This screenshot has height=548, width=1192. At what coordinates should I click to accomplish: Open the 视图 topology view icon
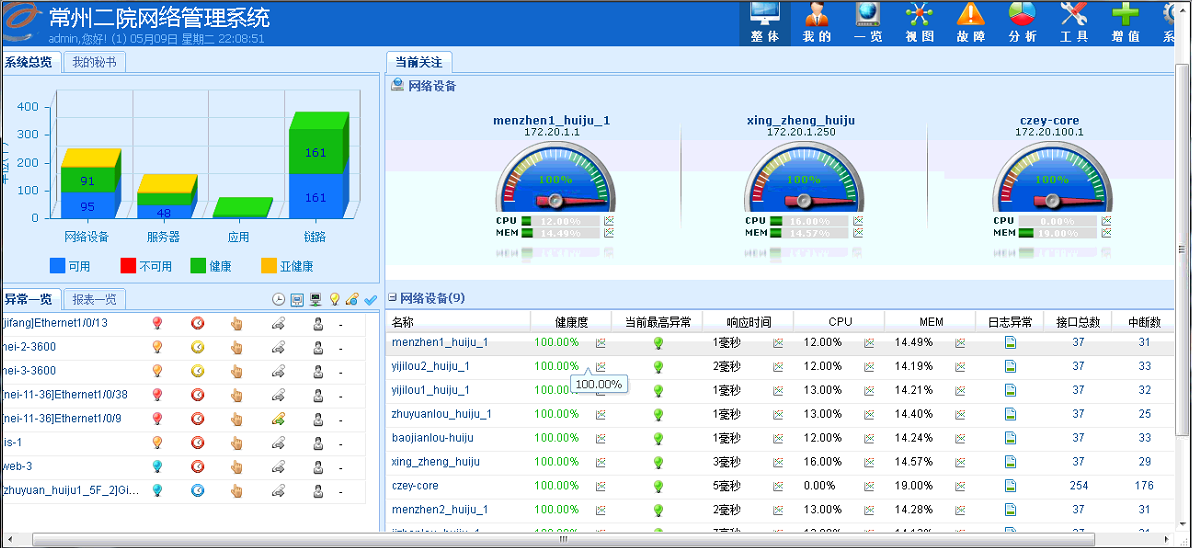point(919,22)
